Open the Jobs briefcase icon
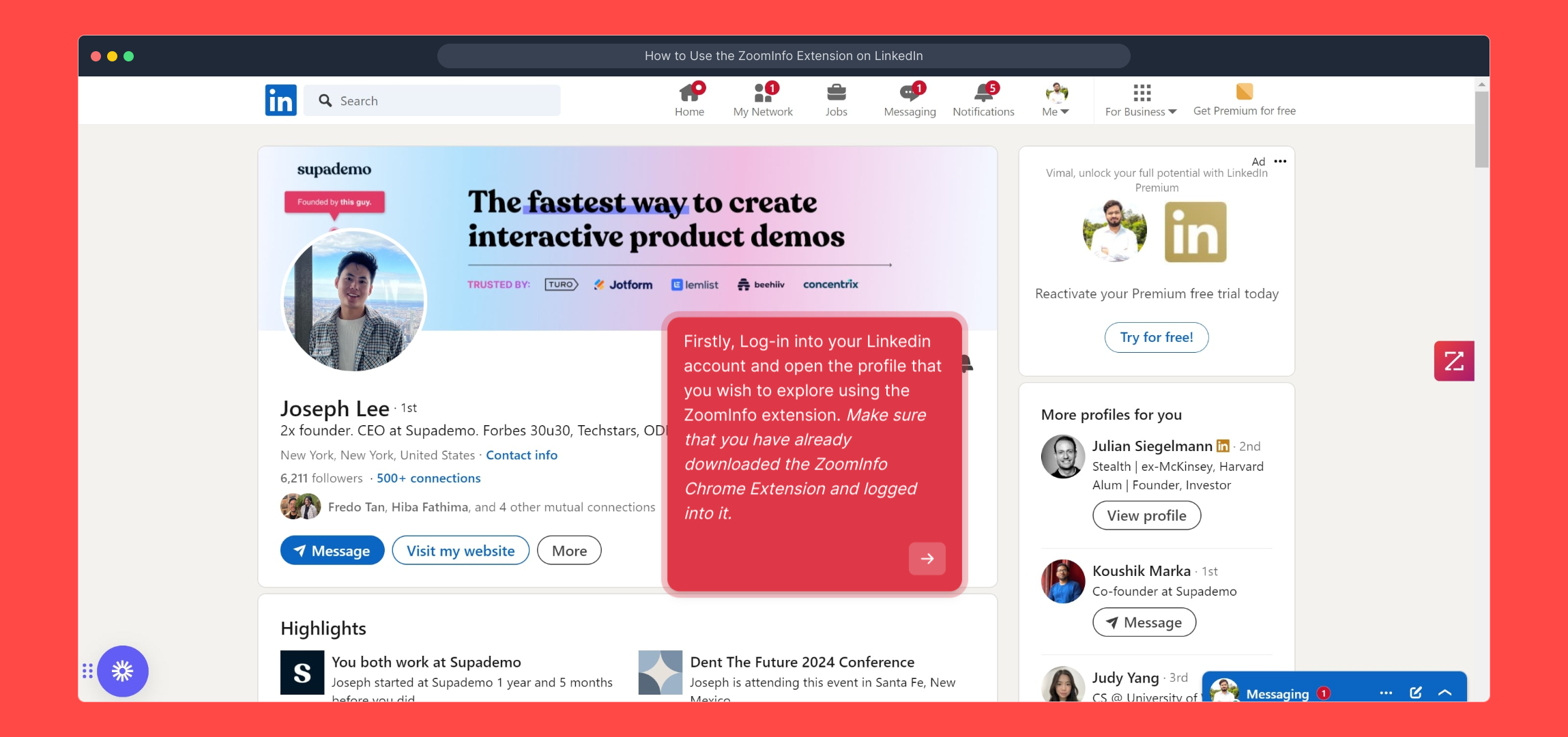The image size is (1568, 737). pos(836,93)
